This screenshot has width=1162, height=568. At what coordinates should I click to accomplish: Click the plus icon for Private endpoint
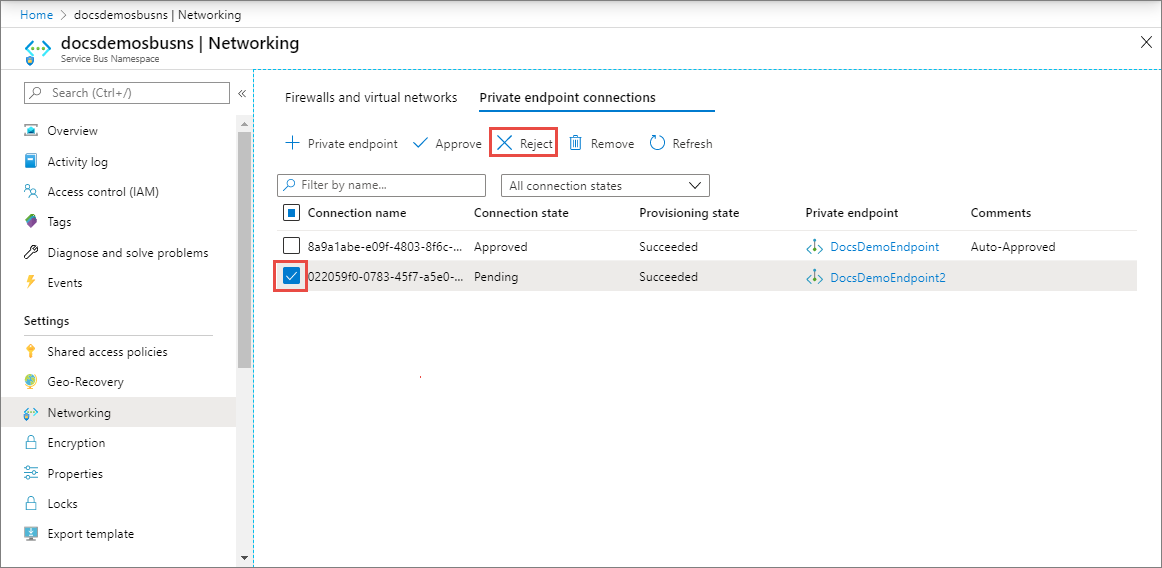(292, 143)
